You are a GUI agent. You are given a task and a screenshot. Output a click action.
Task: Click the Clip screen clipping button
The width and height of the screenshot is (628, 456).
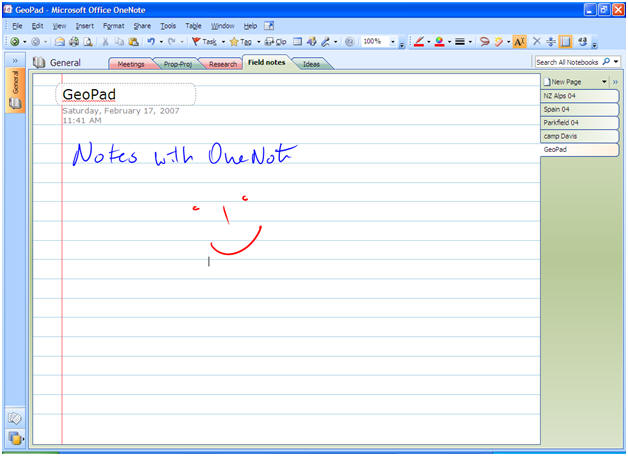[276, 41]
